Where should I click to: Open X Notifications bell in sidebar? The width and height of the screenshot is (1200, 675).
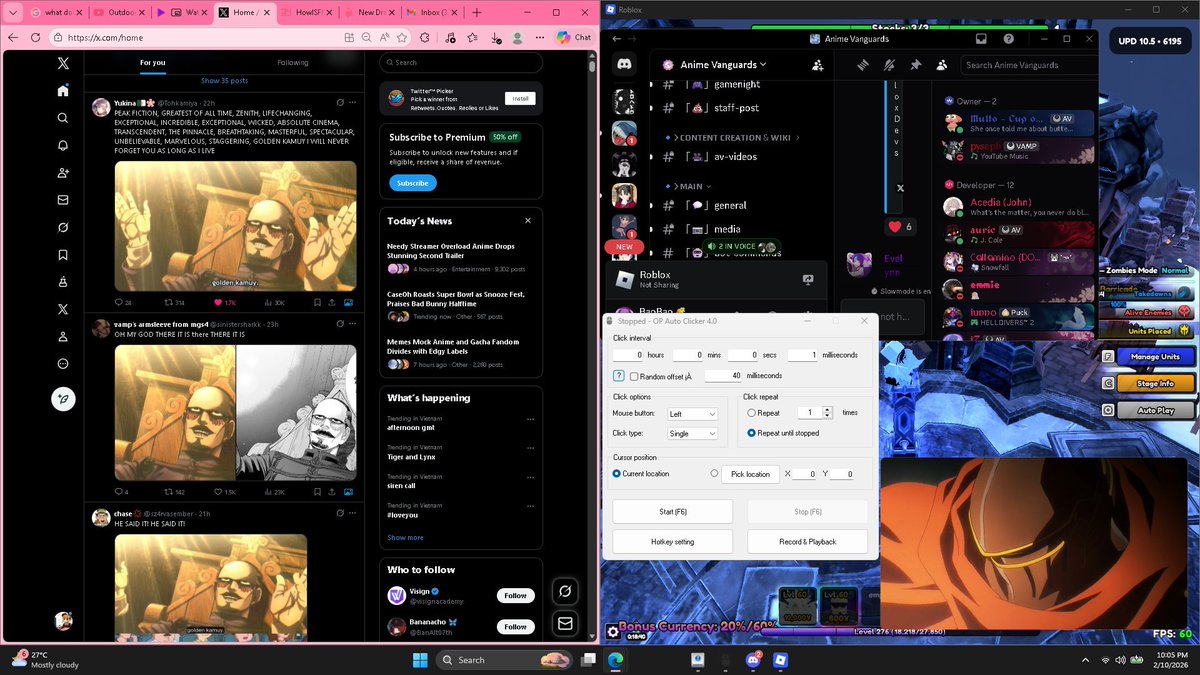[63, 145]
